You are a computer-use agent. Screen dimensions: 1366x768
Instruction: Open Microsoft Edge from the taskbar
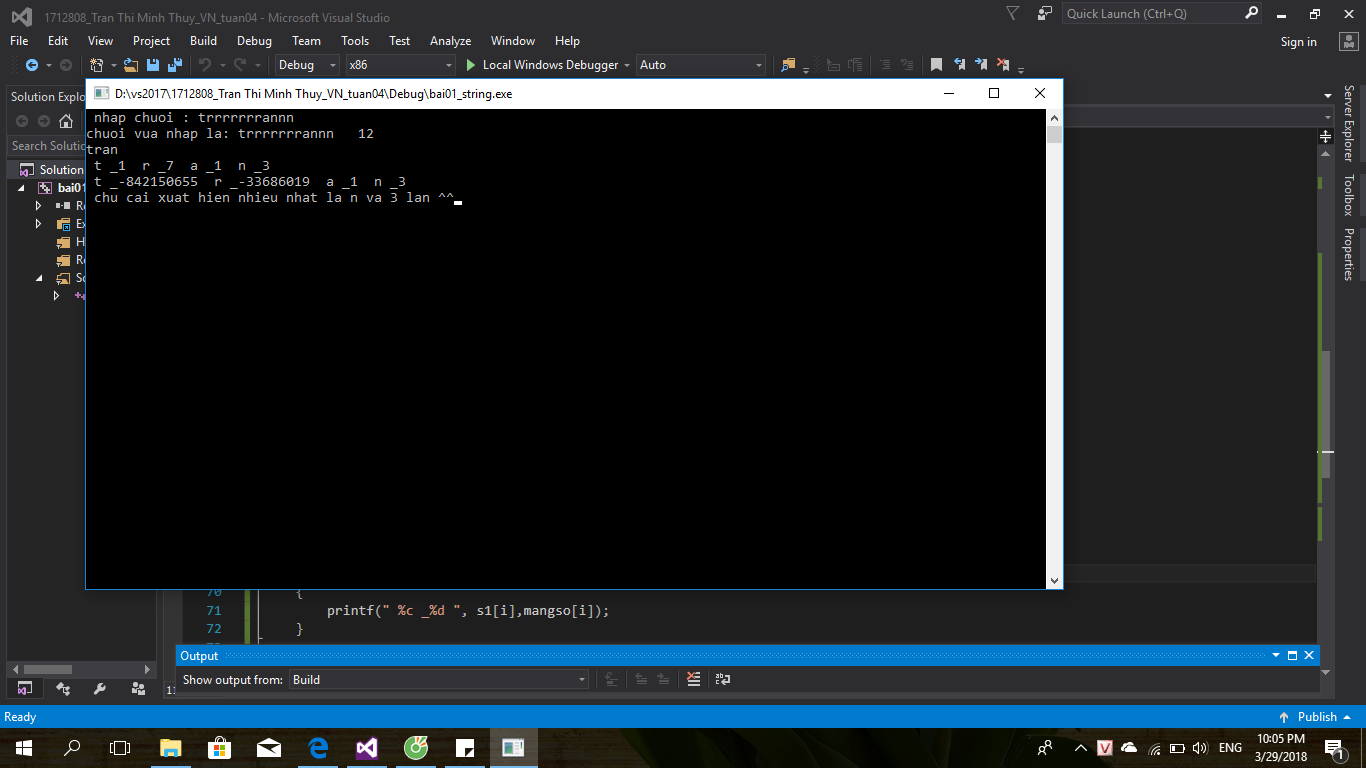pyautogui.click(x=318, y=747)
